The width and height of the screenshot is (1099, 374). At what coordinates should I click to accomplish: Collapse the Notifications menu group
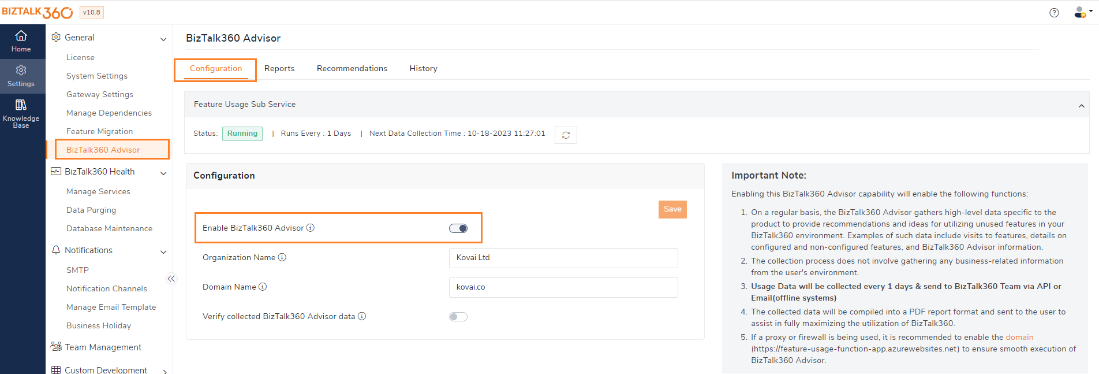(163, 251)
